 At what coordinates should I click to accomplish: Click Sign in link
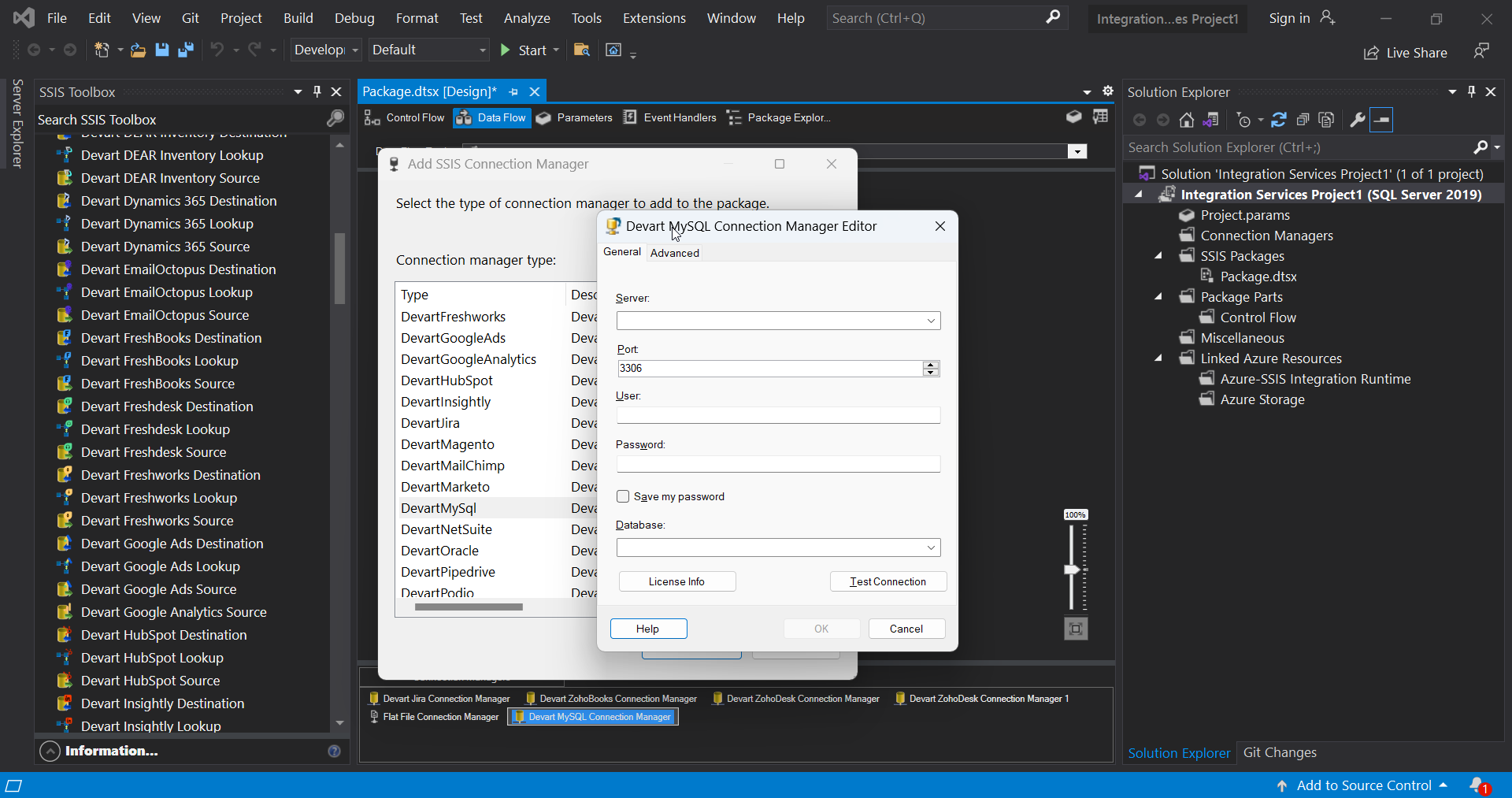[x=1289, y=18]
